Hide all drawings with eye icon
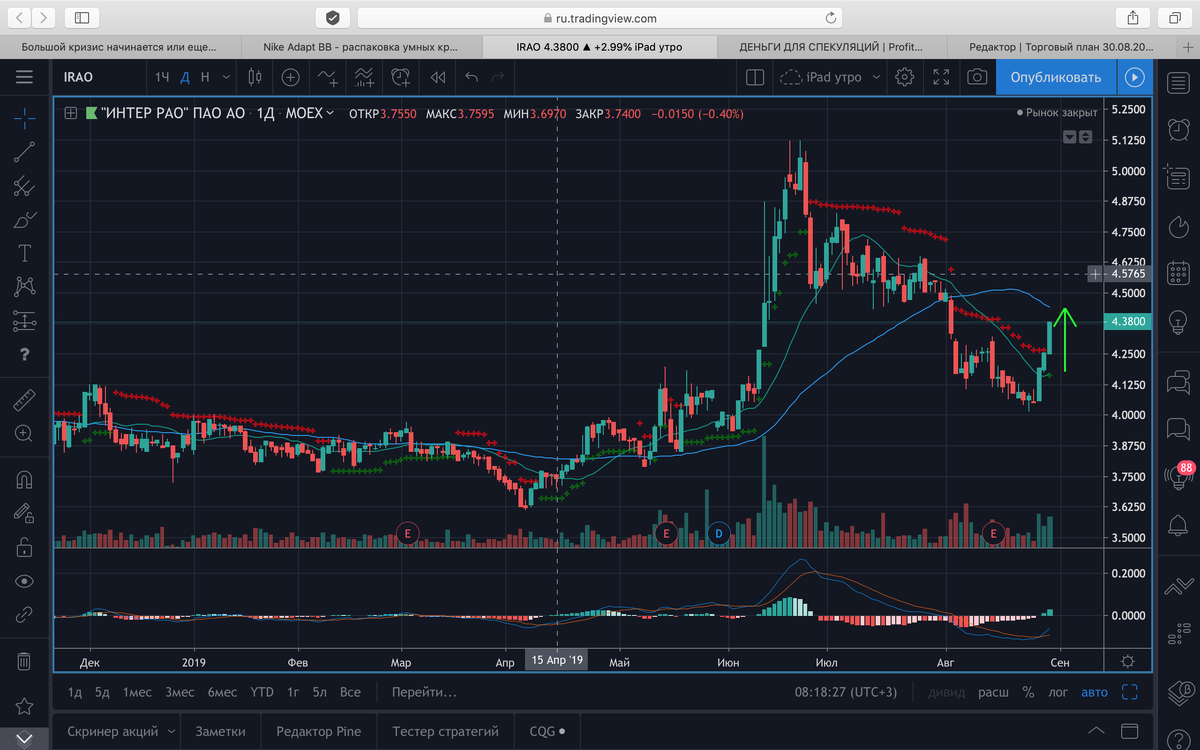This screenshot has width=1200, height=750. (24, 581)
